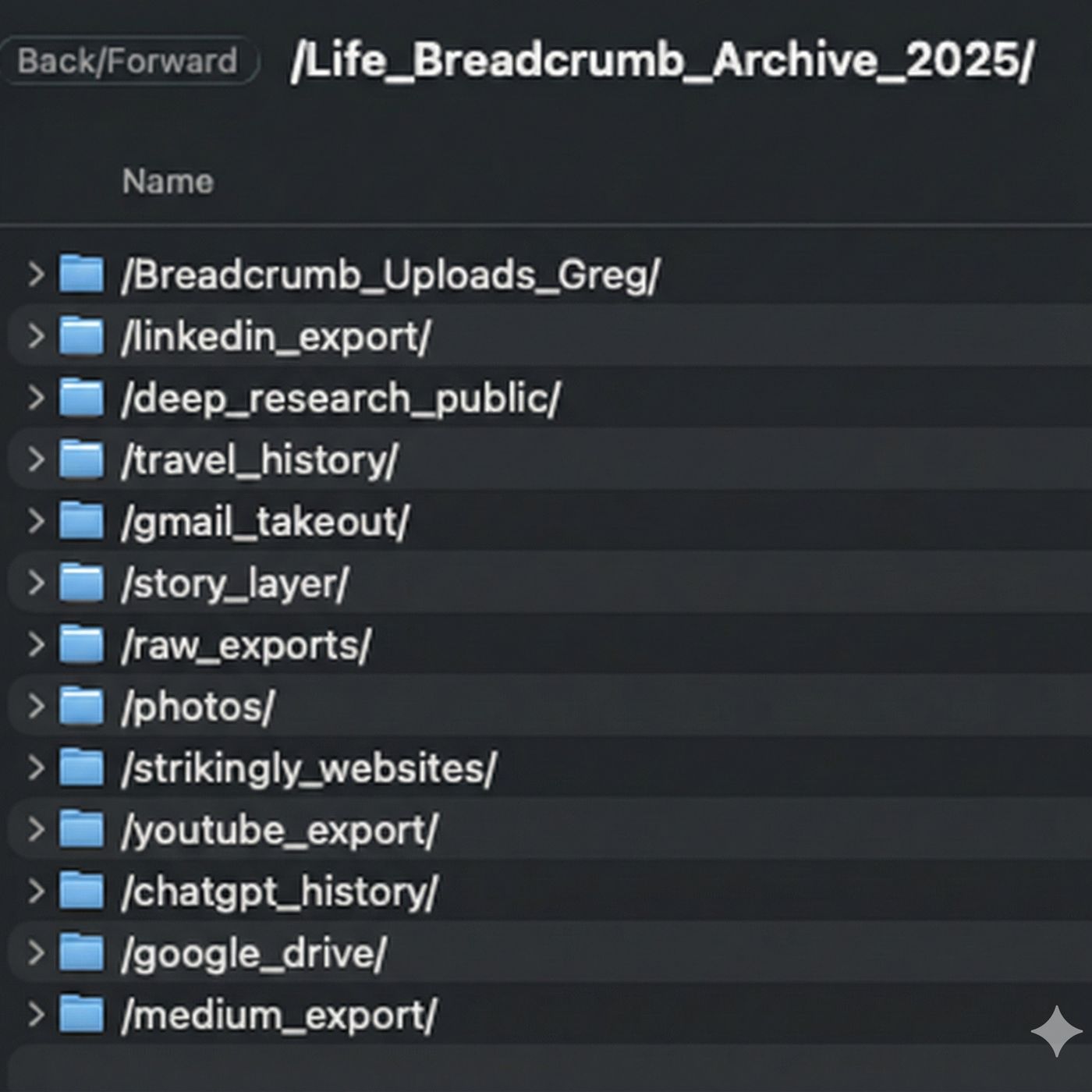Select the google_drive folder icon
1092x1092 pixels.
pos(82,952)
